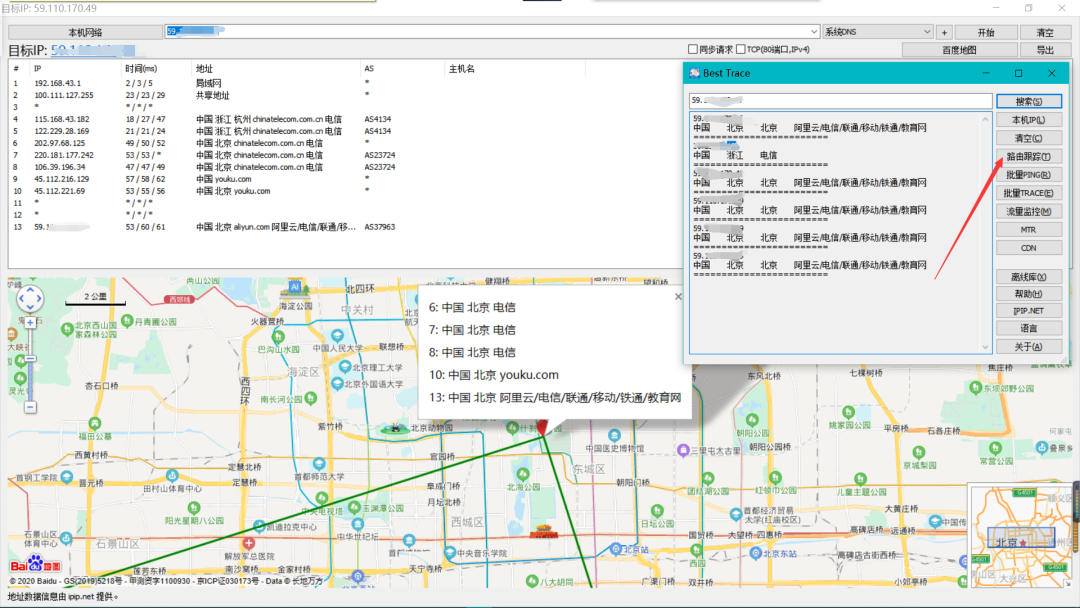Close the map hop info popup
The height and width of the screenshot is (608, 1080).
pyautogui.click(x=678, y=296)
